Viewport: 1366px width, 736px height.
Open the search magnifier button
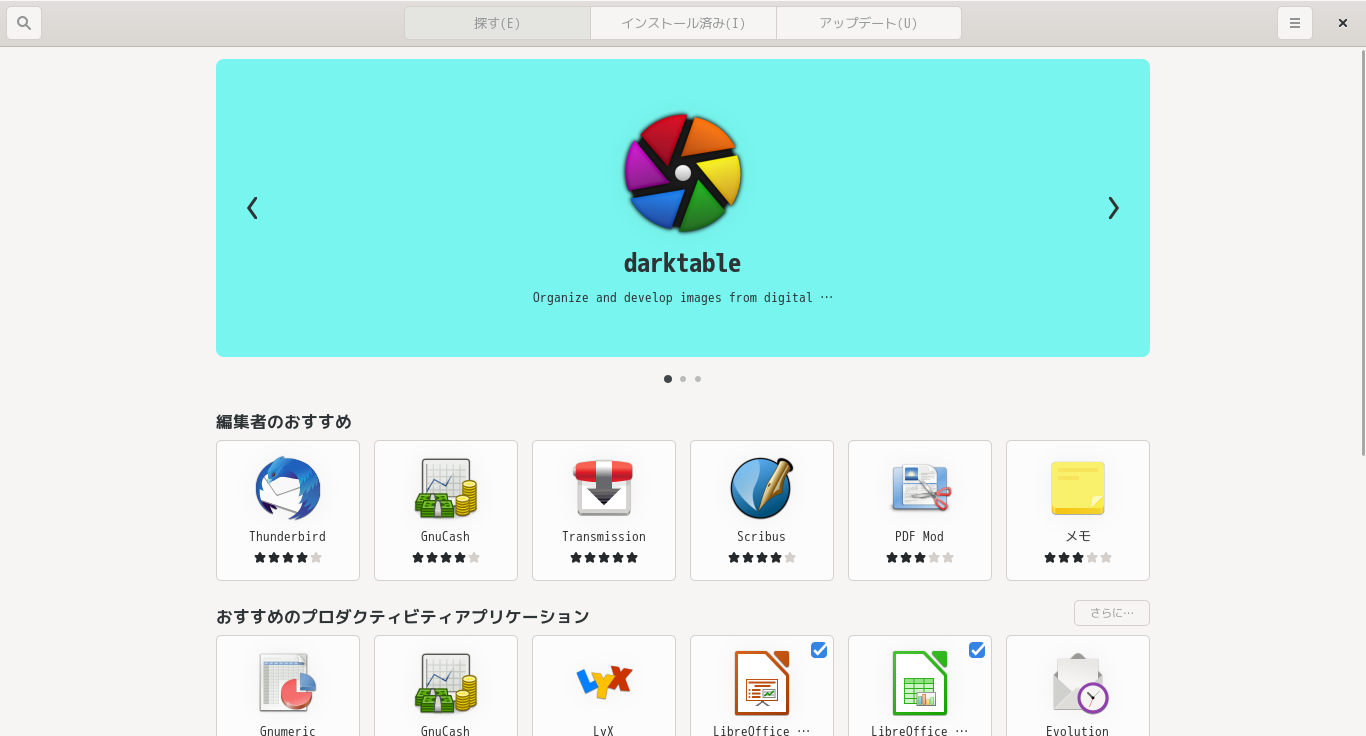pyautogui.click(x=24, y=23)
